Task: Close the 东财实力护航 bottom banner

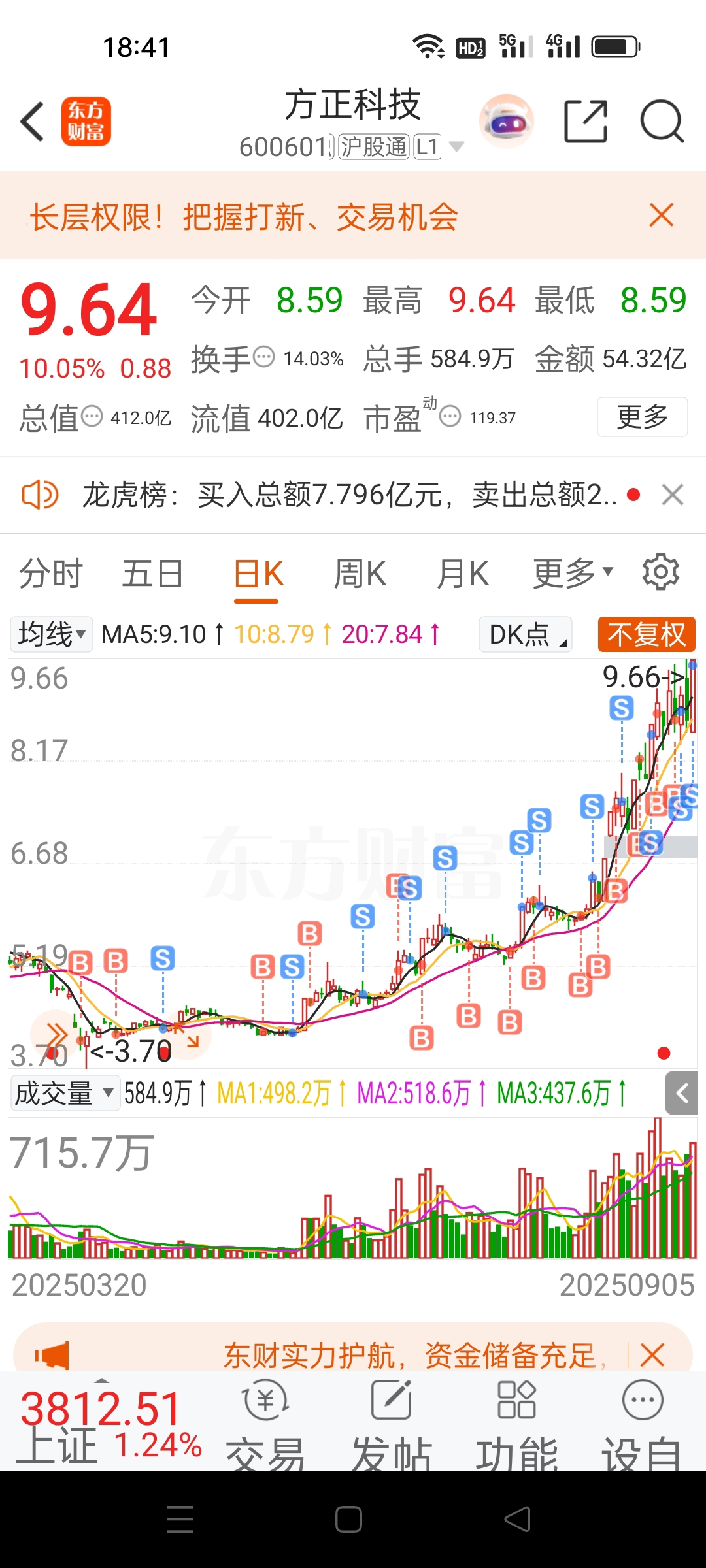Action: [652, 1355]
